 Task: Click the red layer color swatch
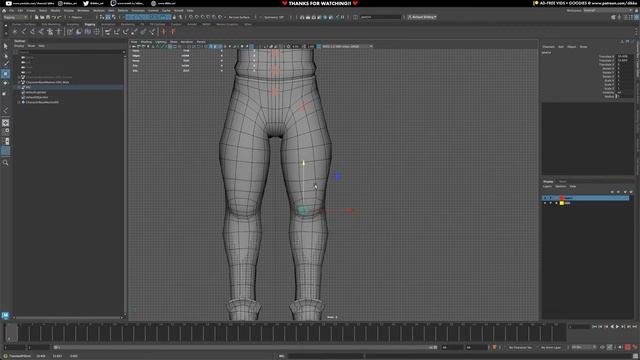[x=562, y=198]
